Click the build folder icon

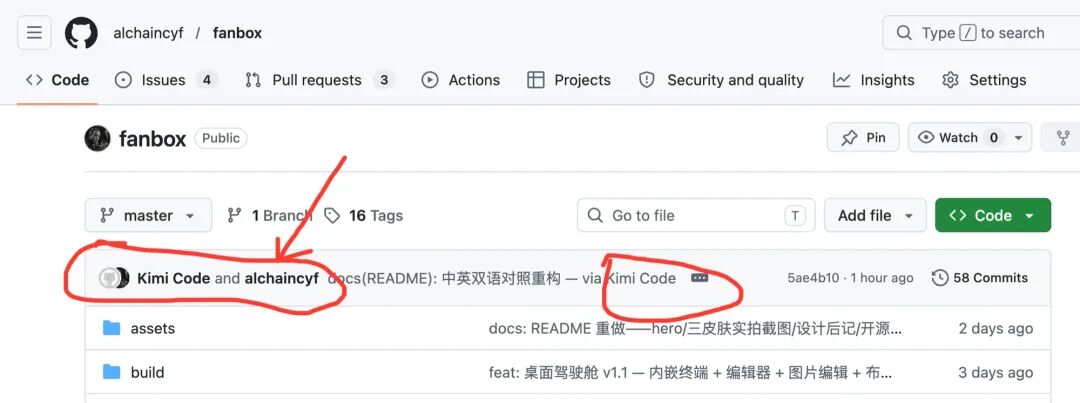[x=112, y=372]
